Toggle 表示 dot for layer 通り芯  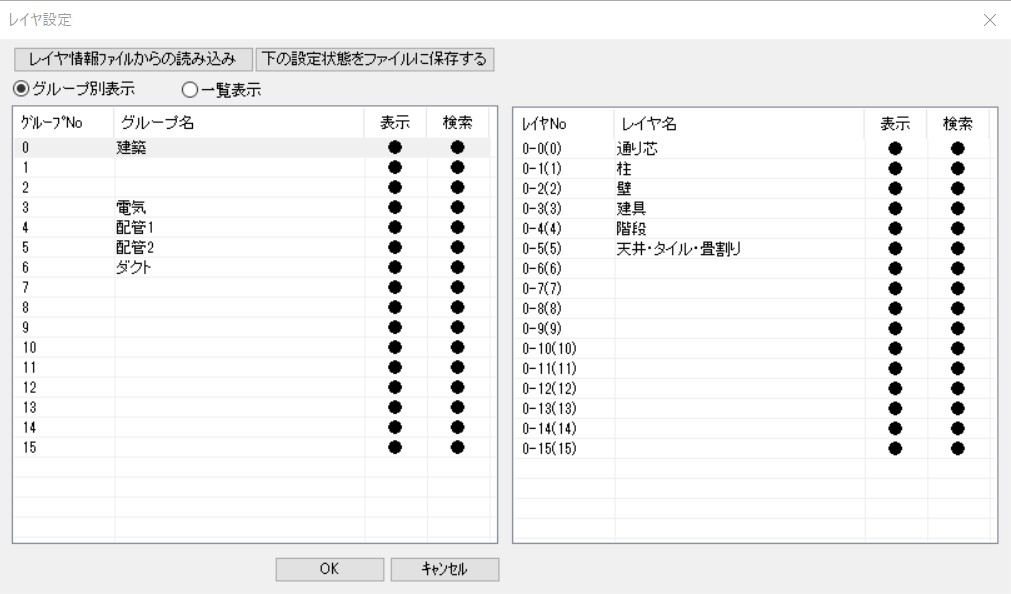[x=895, y=148]
